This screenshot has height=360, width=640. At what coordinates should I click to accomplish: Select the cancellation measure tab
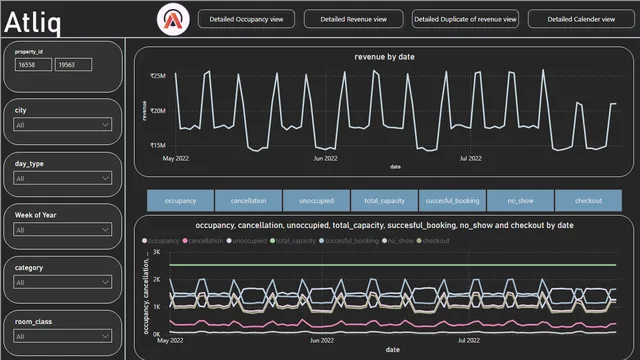pyautogui.click(x=248, y=200)
